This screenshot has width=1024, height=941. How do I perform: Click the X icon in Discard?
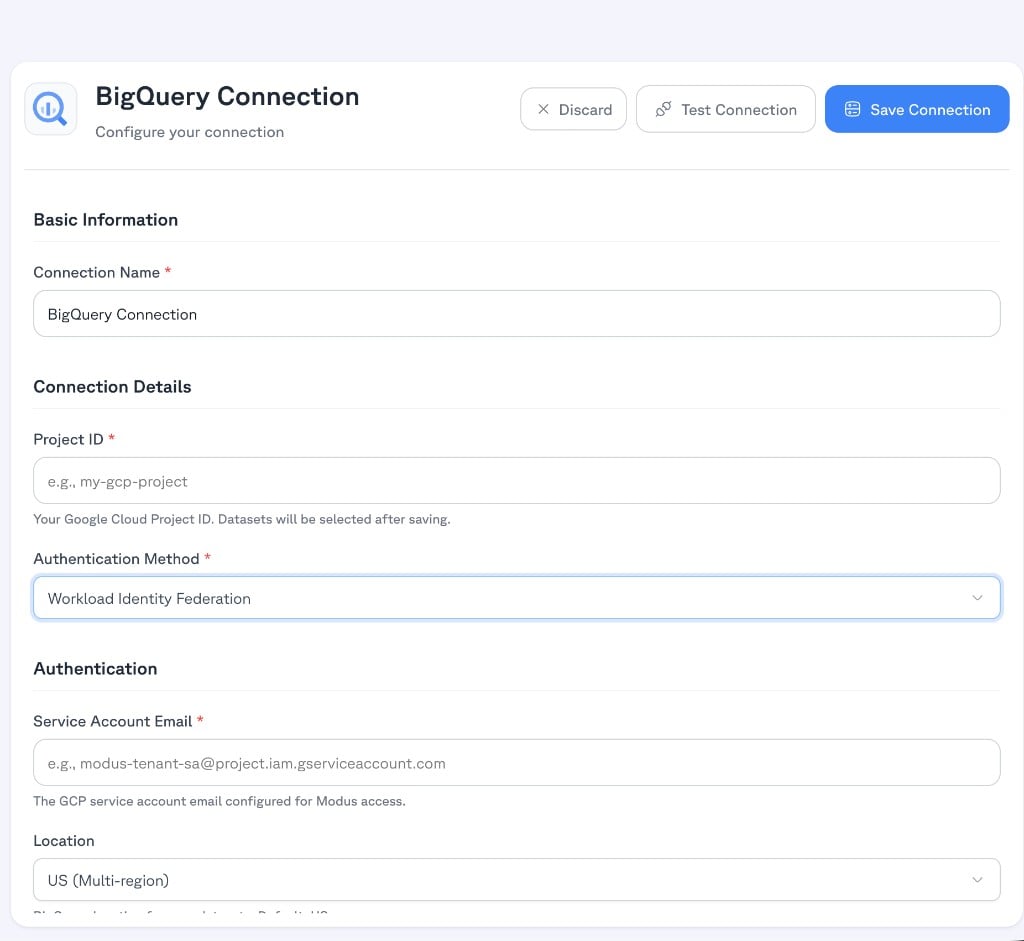pyautogui.click(x=543, y=109)
